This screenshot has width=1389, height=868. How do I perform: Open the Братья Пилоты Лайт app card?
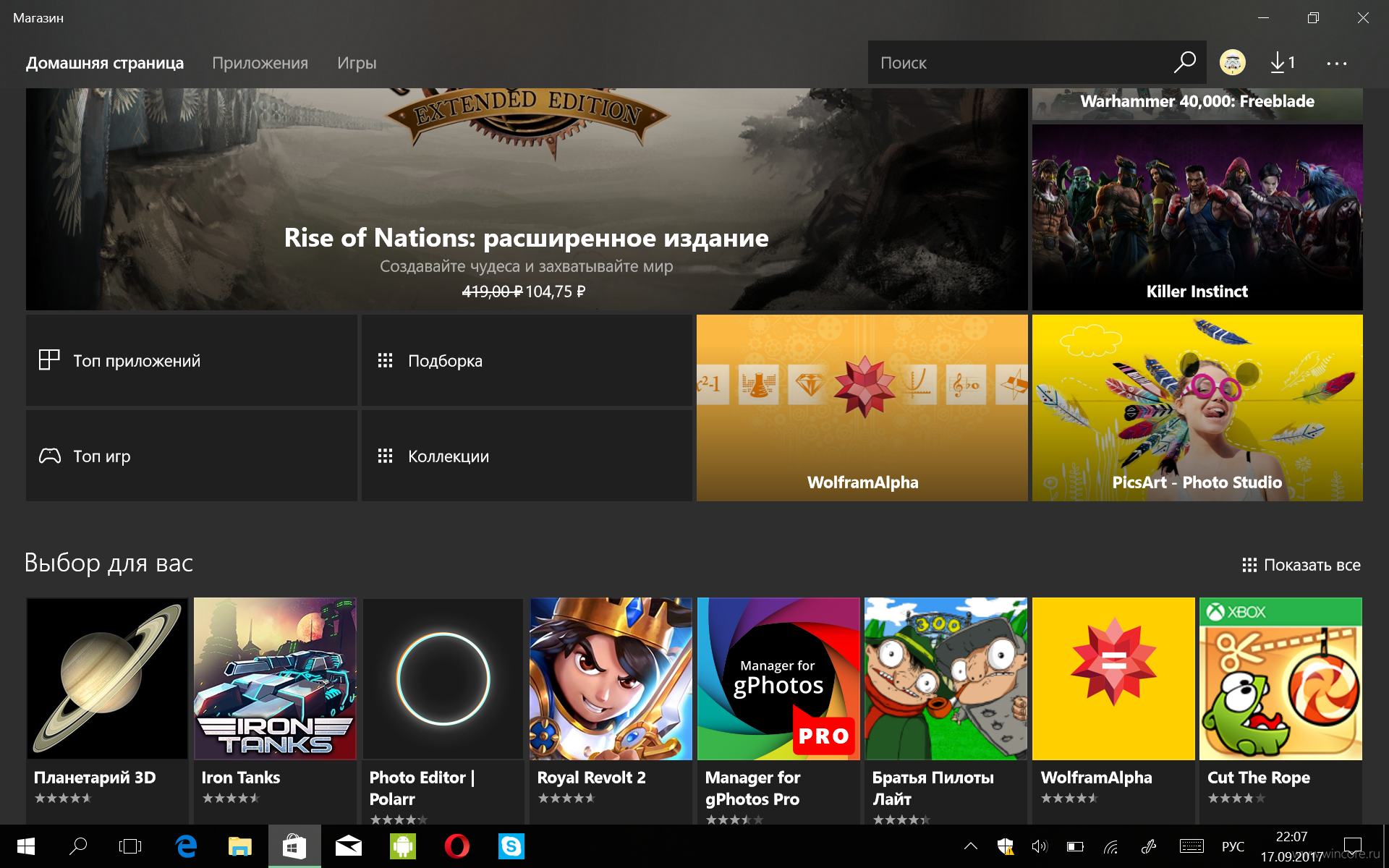[x=946, y=710]
